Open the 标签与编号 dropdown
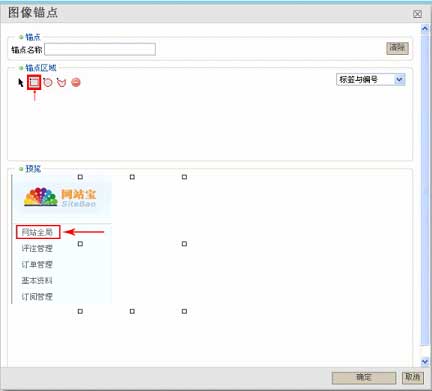This screenshot has height=391, width=432. point(371,80)
